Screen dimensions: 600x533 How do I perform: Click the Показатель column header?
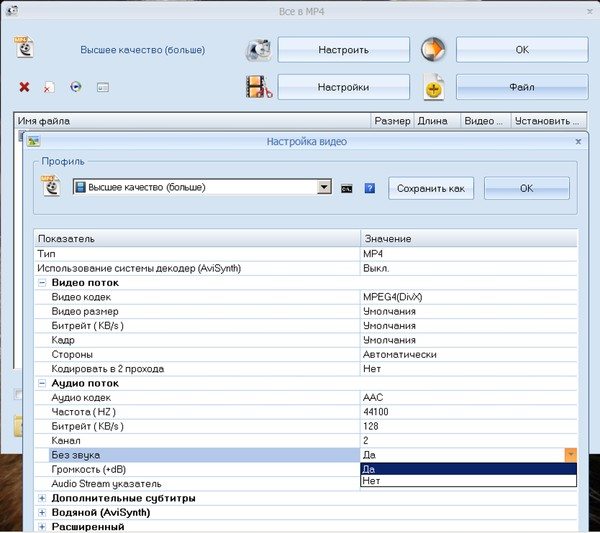pos(197,239)
